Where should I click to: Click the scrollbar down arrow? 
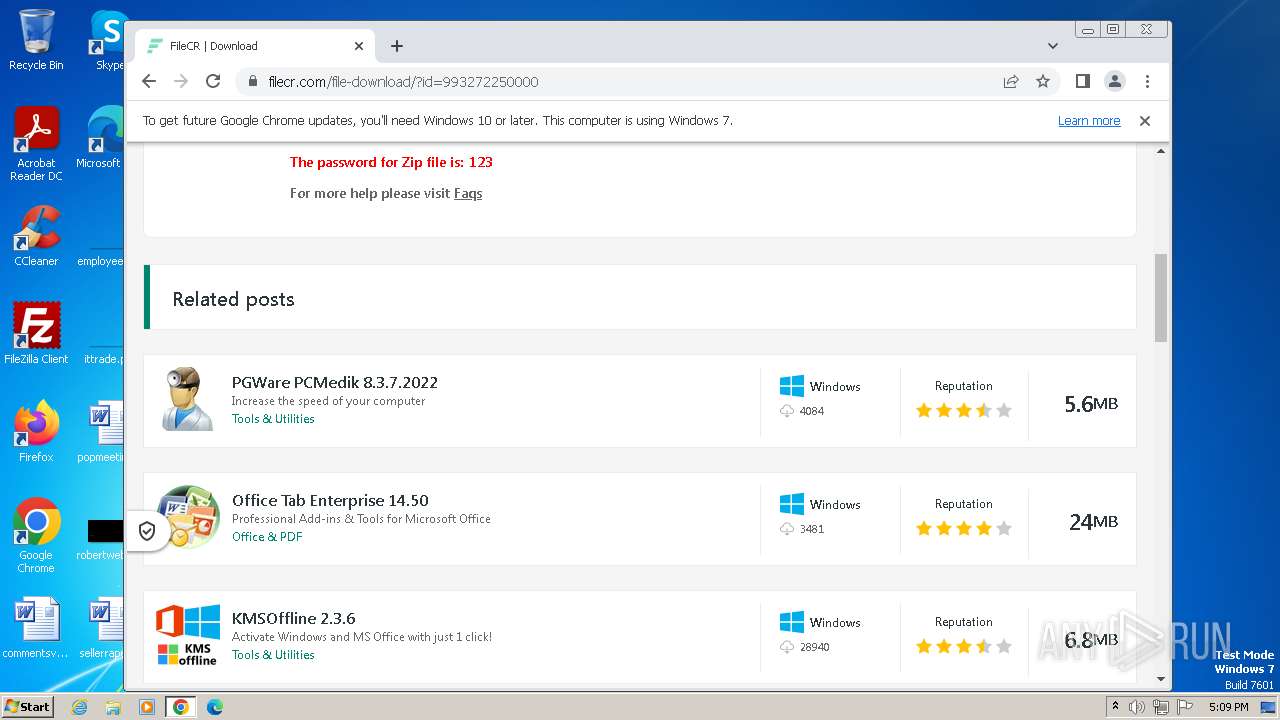point(1161,679)
